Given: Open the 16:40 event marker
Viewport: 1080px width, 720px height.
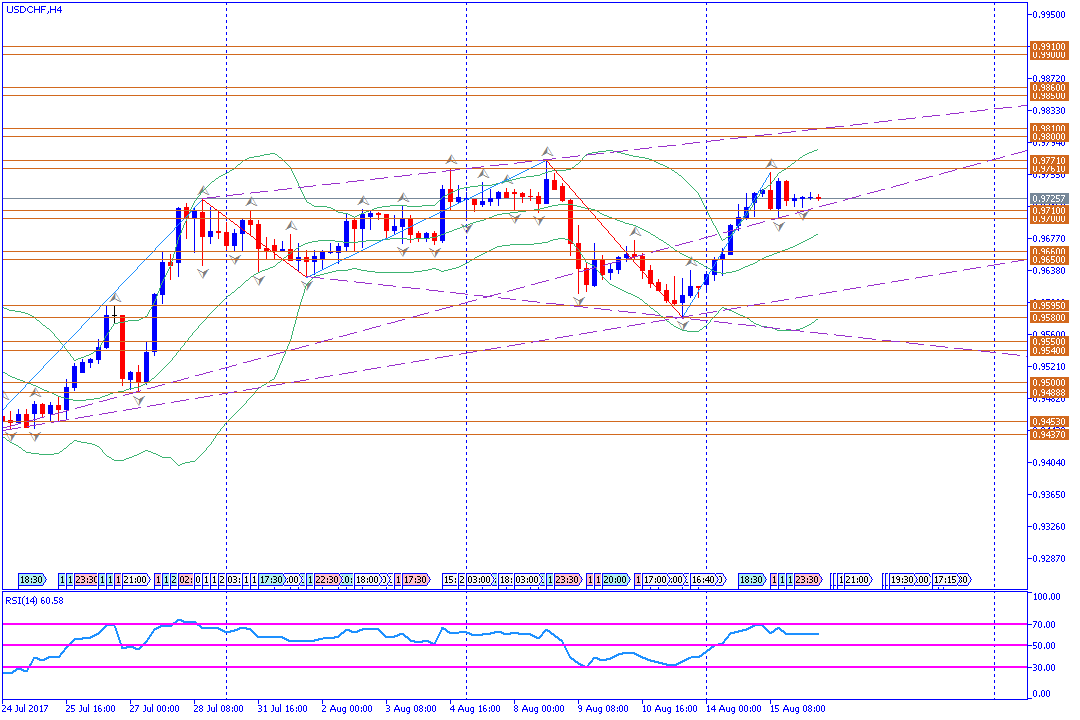Looking at the screenshot, I should pos(704,579).
